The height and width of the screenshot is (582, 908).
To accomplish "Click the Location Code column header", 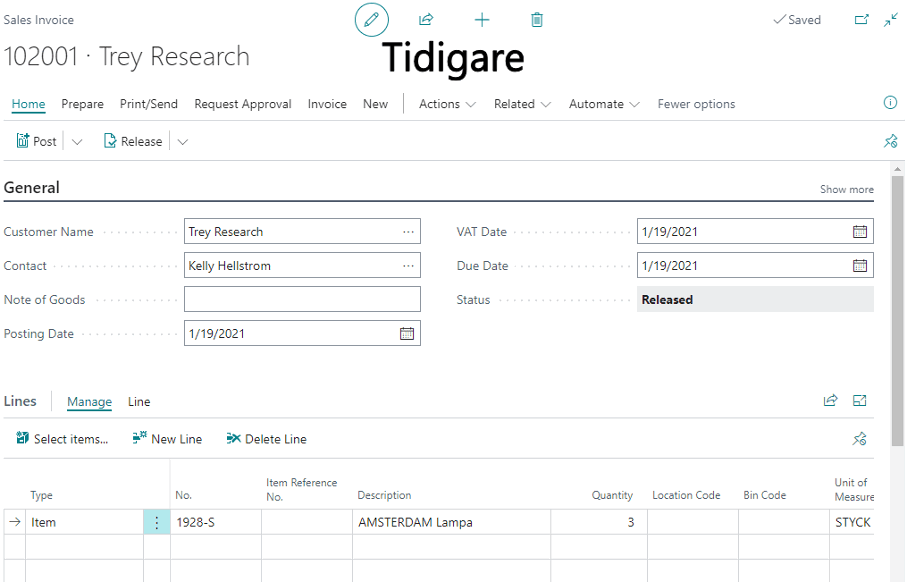I will 686,495.
